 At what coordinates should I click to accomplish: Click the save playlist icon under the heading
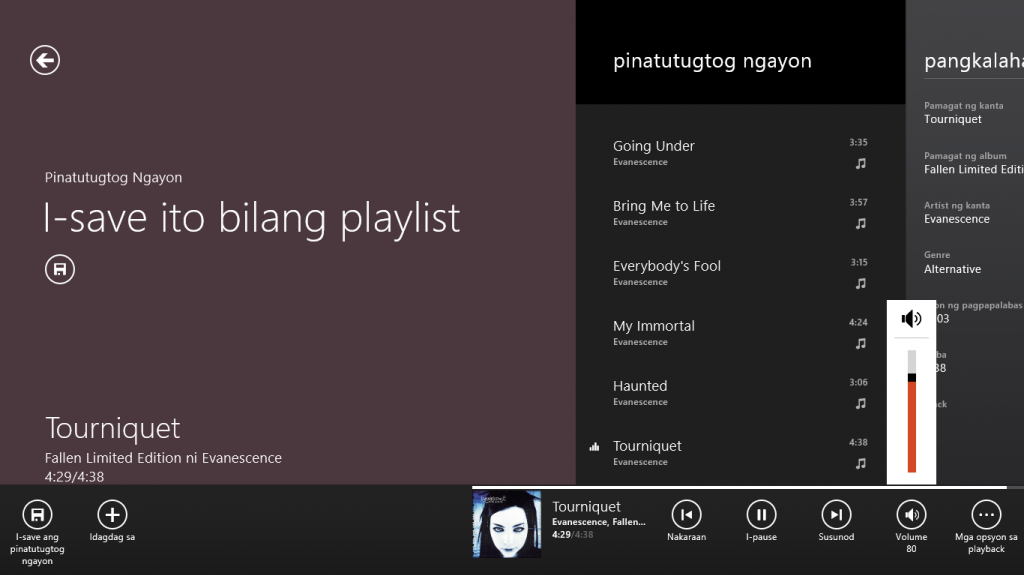[59, 269]
